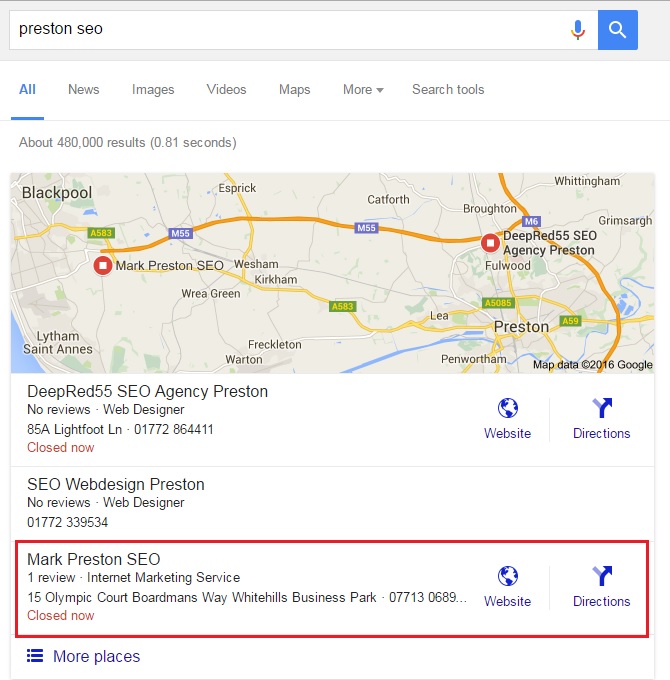Open the DeepRed55 SEO Agency Preston listing
This screenshot has height=680, width=670.
(x=147, y=391)
